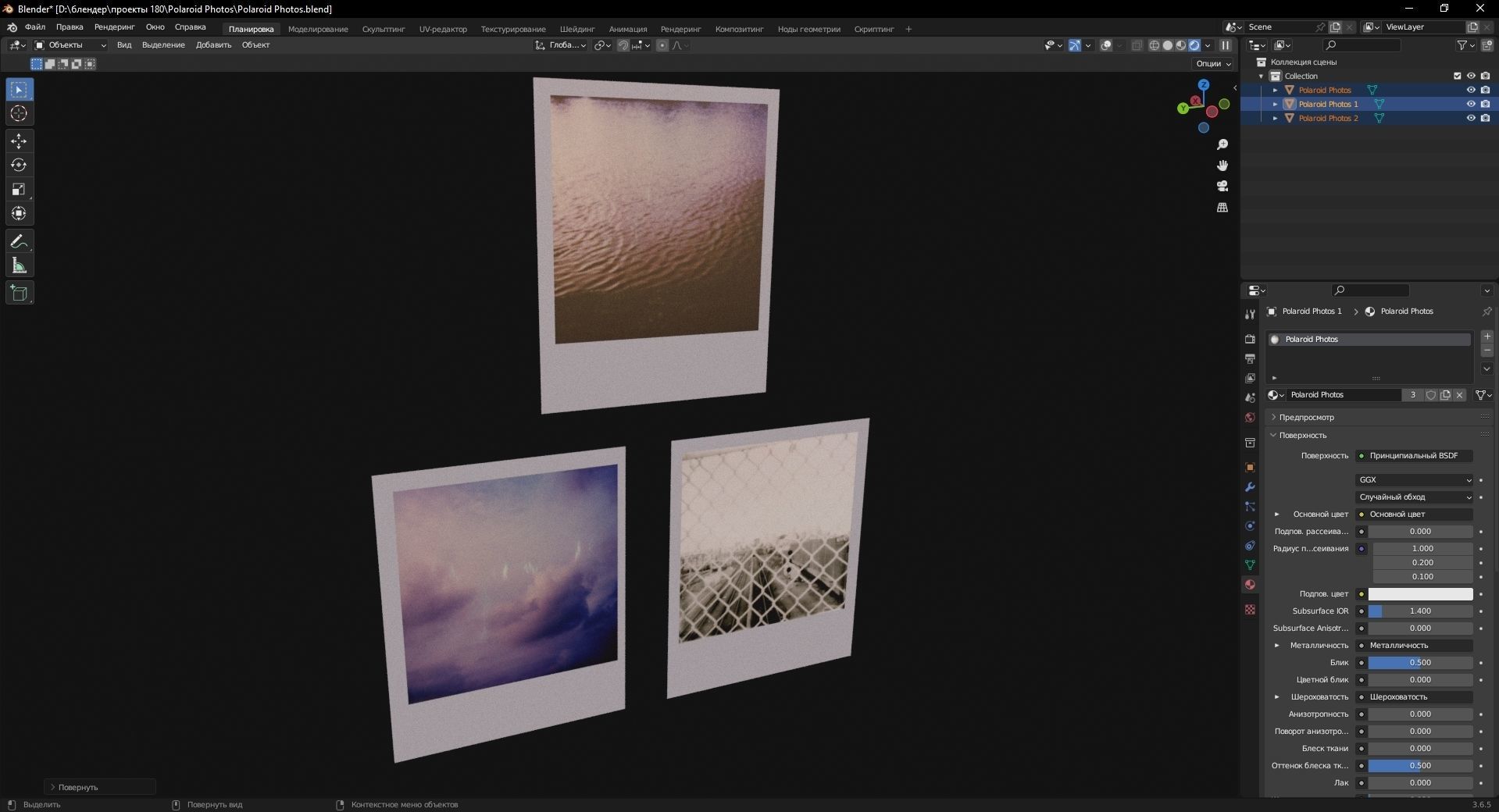Click the viewport zoom magnifier icon
The height and width of the screenshot is (812, 1499).
click(x=1222, y=145)
